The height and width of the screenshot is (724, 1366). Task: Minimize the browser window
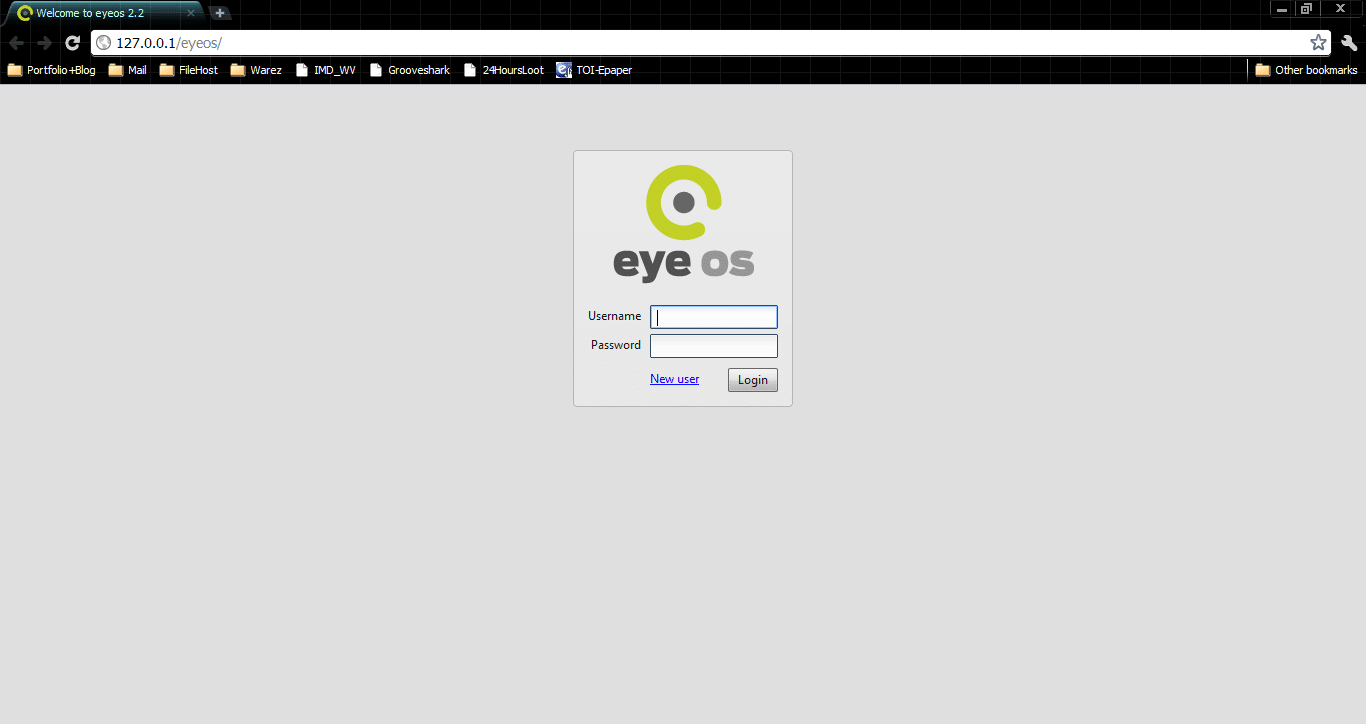point(1282,9)
